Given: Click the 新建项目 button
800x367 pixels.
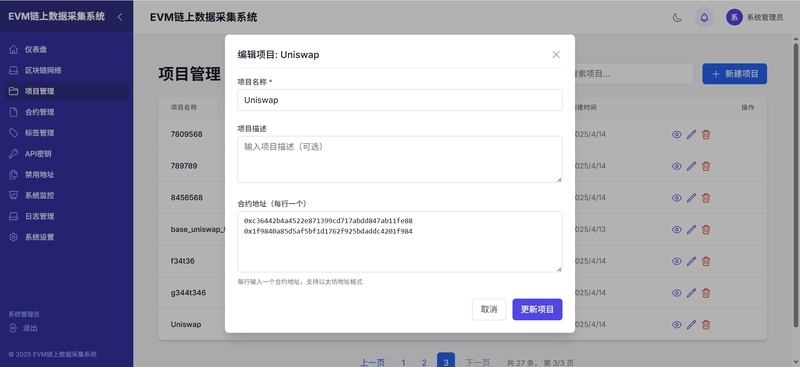Looking at the screenshot, I should [x=734, y=74].
